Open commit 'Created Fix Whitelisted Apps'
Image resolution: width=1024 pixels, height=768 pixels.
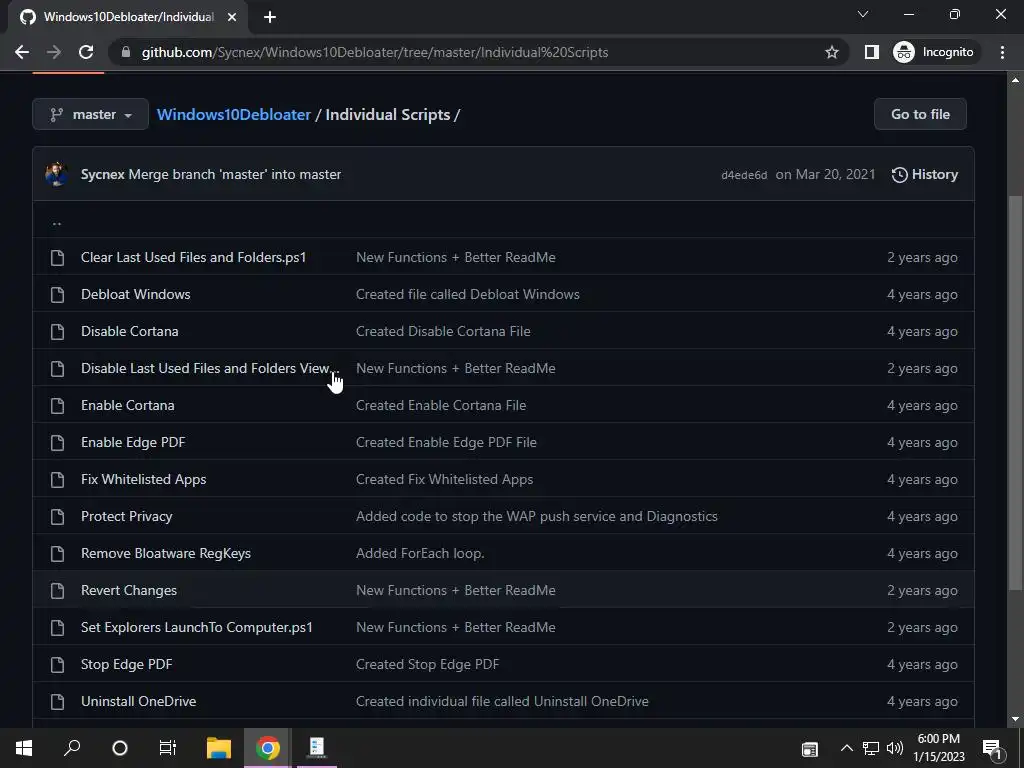(444, 479)
